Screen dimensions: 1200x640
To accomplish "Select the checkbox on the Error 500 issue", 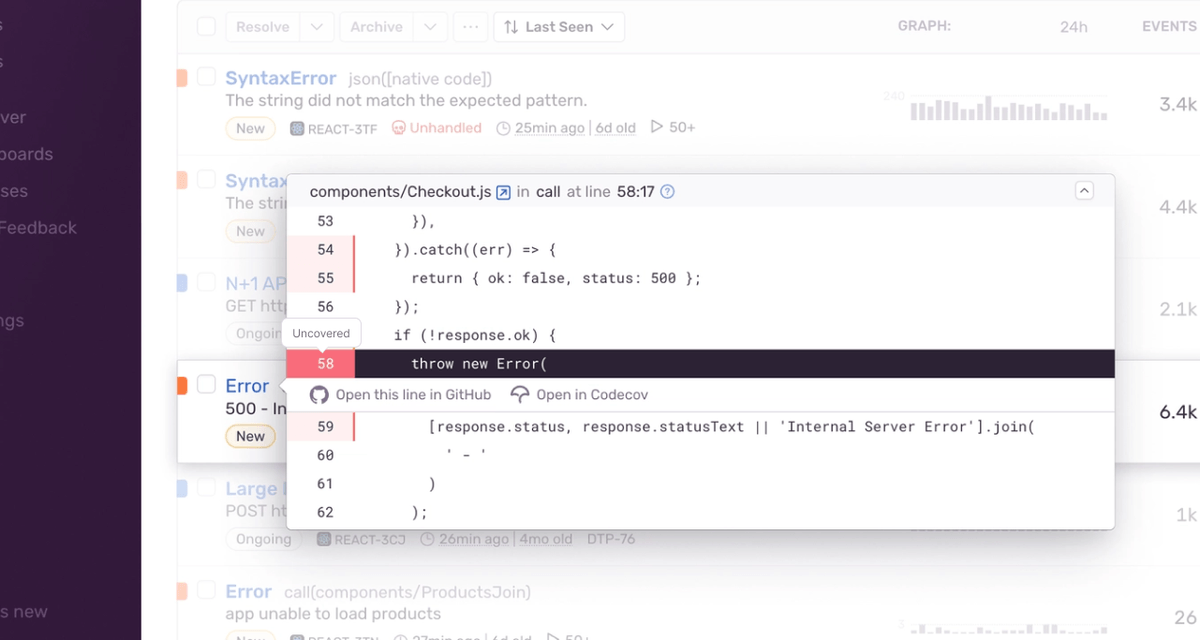I will (x=206, y=384).
